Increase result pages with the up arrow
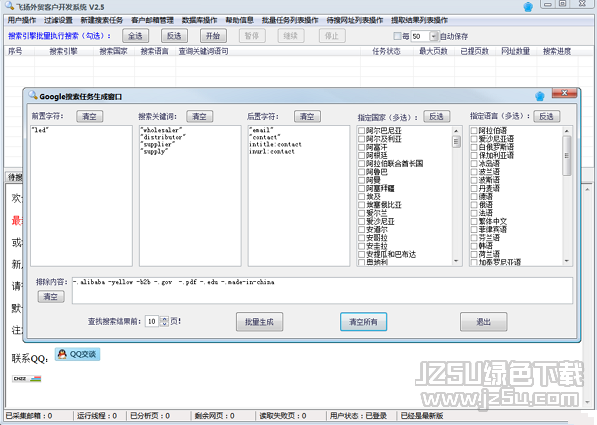Image resolution: width=597 pixels, height=425 pixels. tap(164, 319)
